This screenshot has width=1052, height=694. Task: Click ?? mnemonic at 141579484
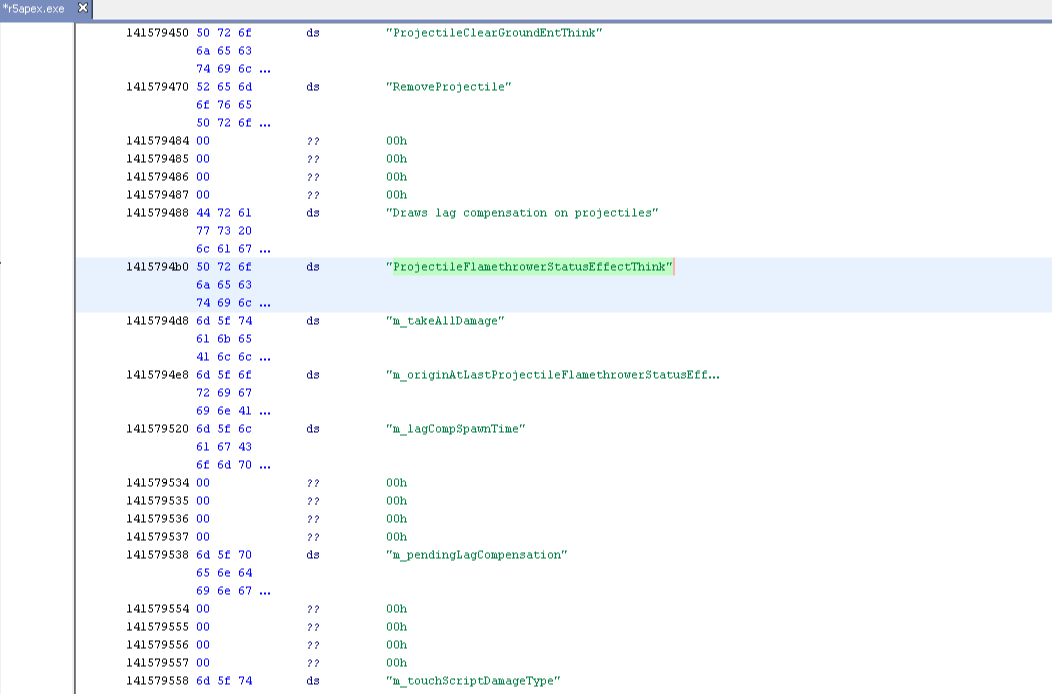313,141
